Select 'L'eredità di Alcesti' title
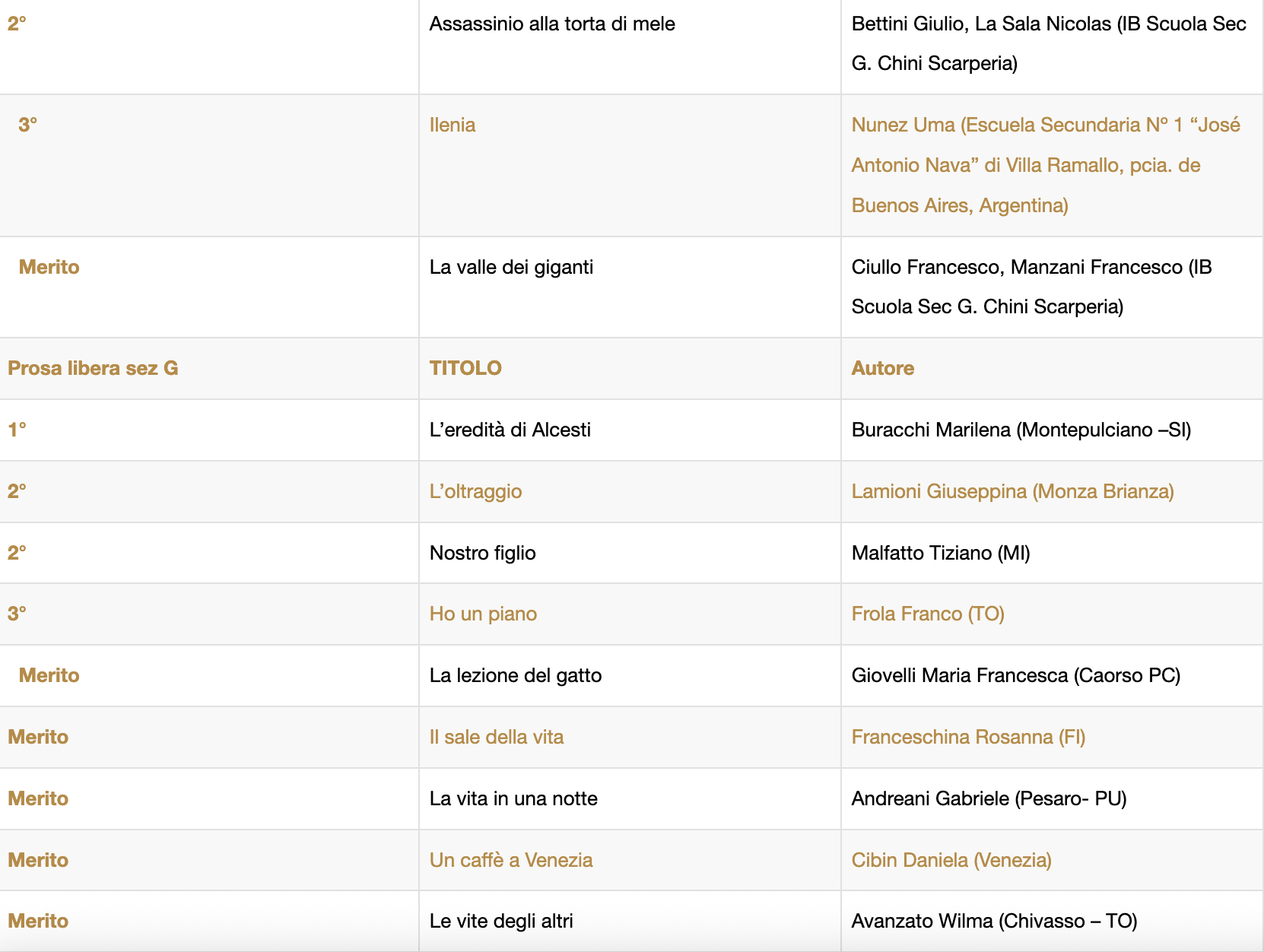This screenshot has width=1264, height=952. tap(510, 430)
